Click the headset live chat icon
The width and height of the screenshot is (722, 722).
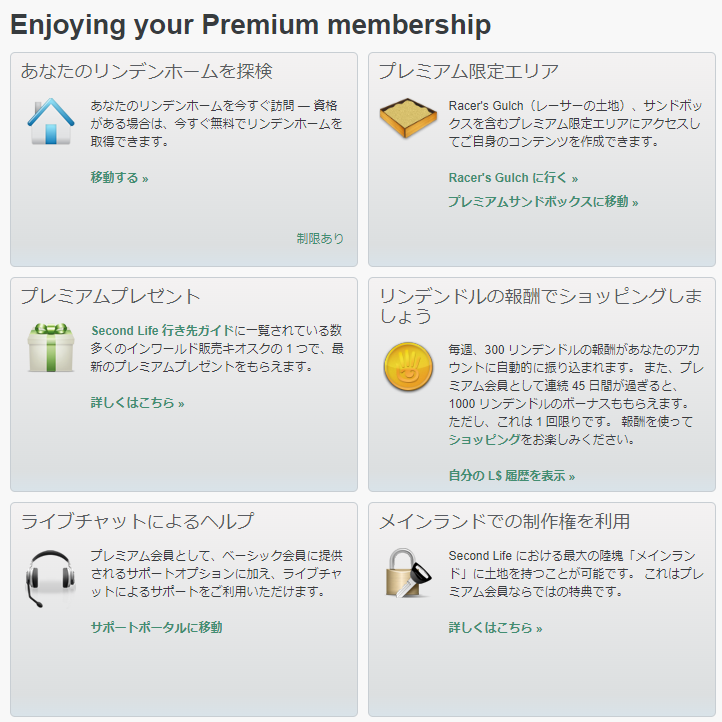pyautogui.click(x=50, y=578)
